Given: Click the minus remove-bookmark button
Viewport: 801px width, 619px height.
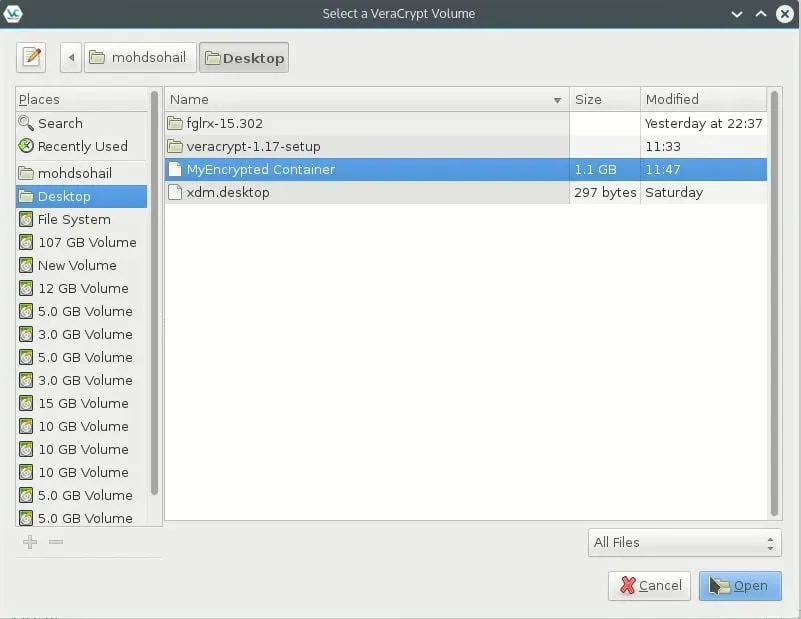Looking at the screenshot, I should [x=56, y=541].
